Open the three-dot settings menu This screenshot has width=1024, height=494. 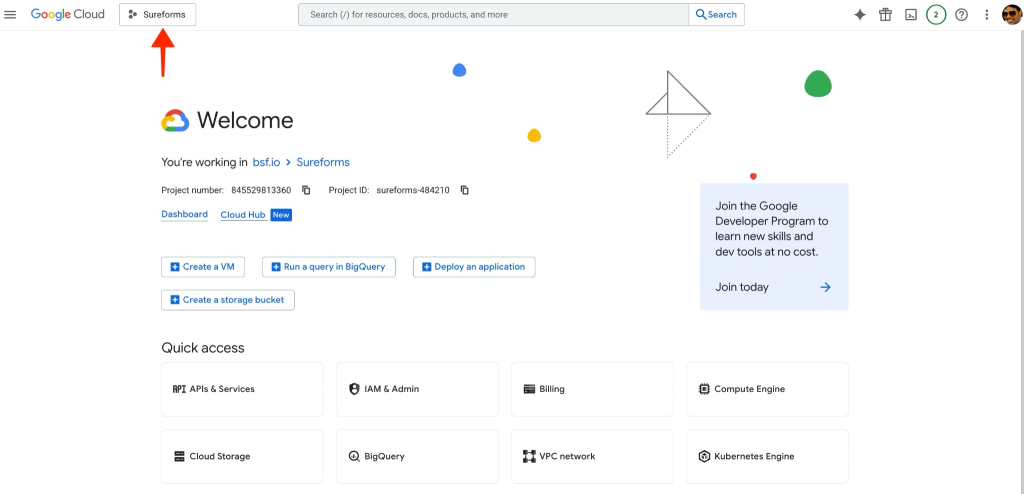pyautogui.click(x=987, y=14)
